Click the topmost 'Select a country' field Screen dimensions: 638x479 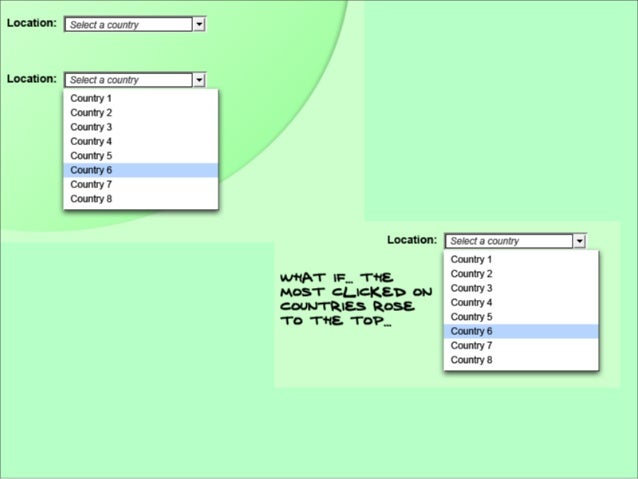tap(128, 24)
